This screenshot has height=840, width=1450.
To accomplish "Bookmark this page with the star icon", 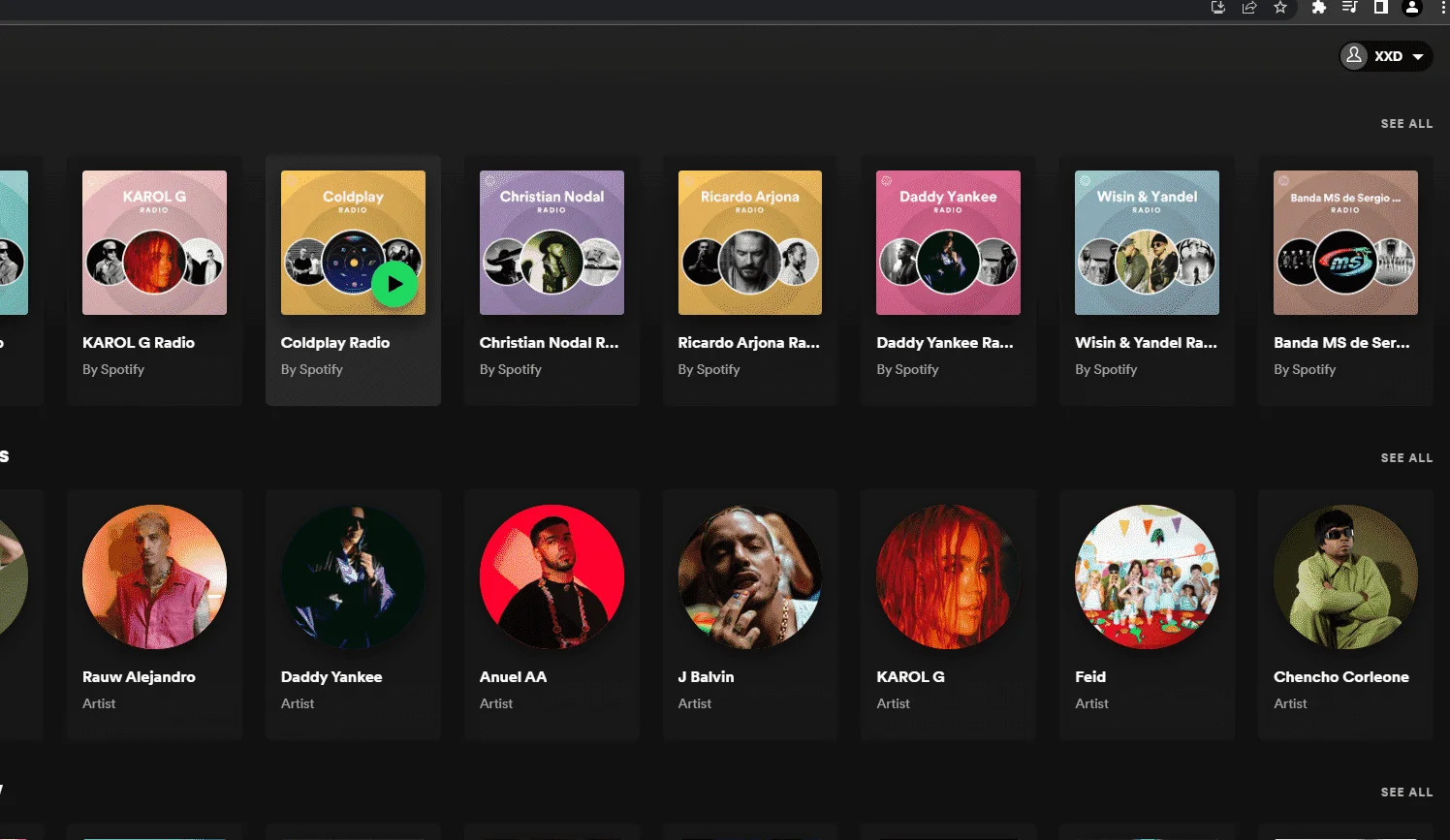I will (1280, 8).
